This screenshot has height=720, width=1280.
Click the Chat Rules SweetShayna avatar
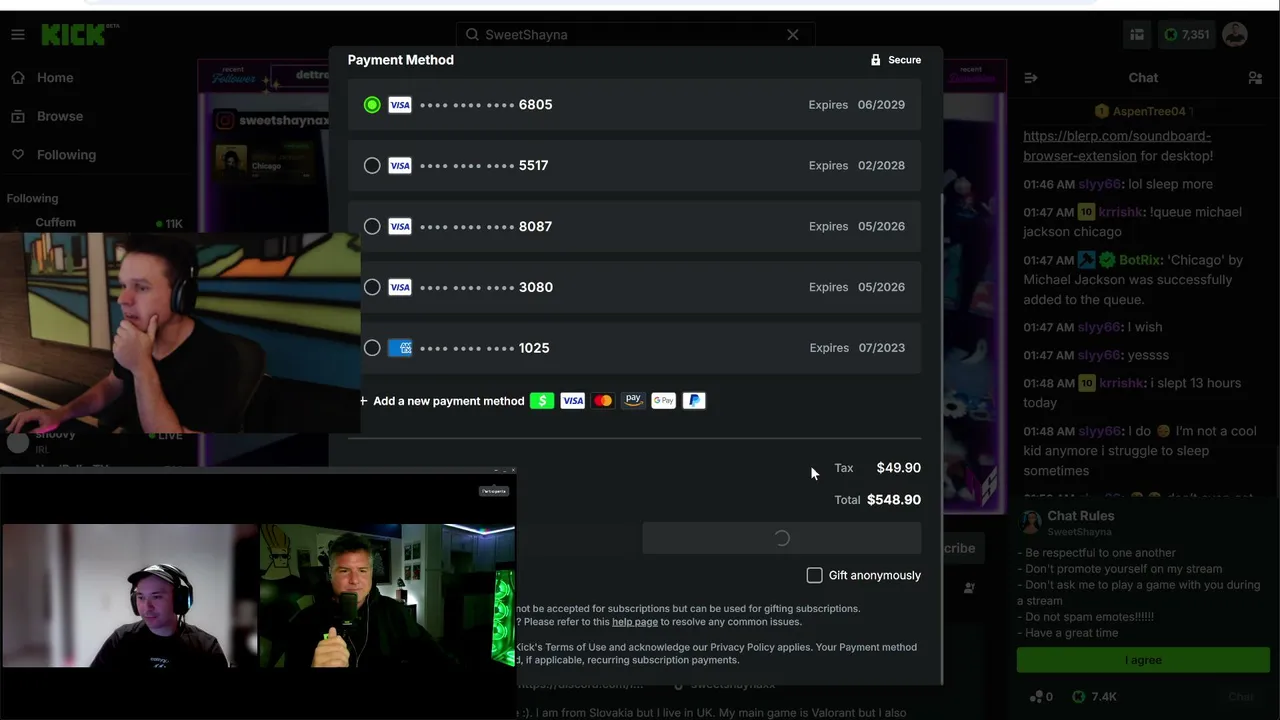click(1031, 522)
